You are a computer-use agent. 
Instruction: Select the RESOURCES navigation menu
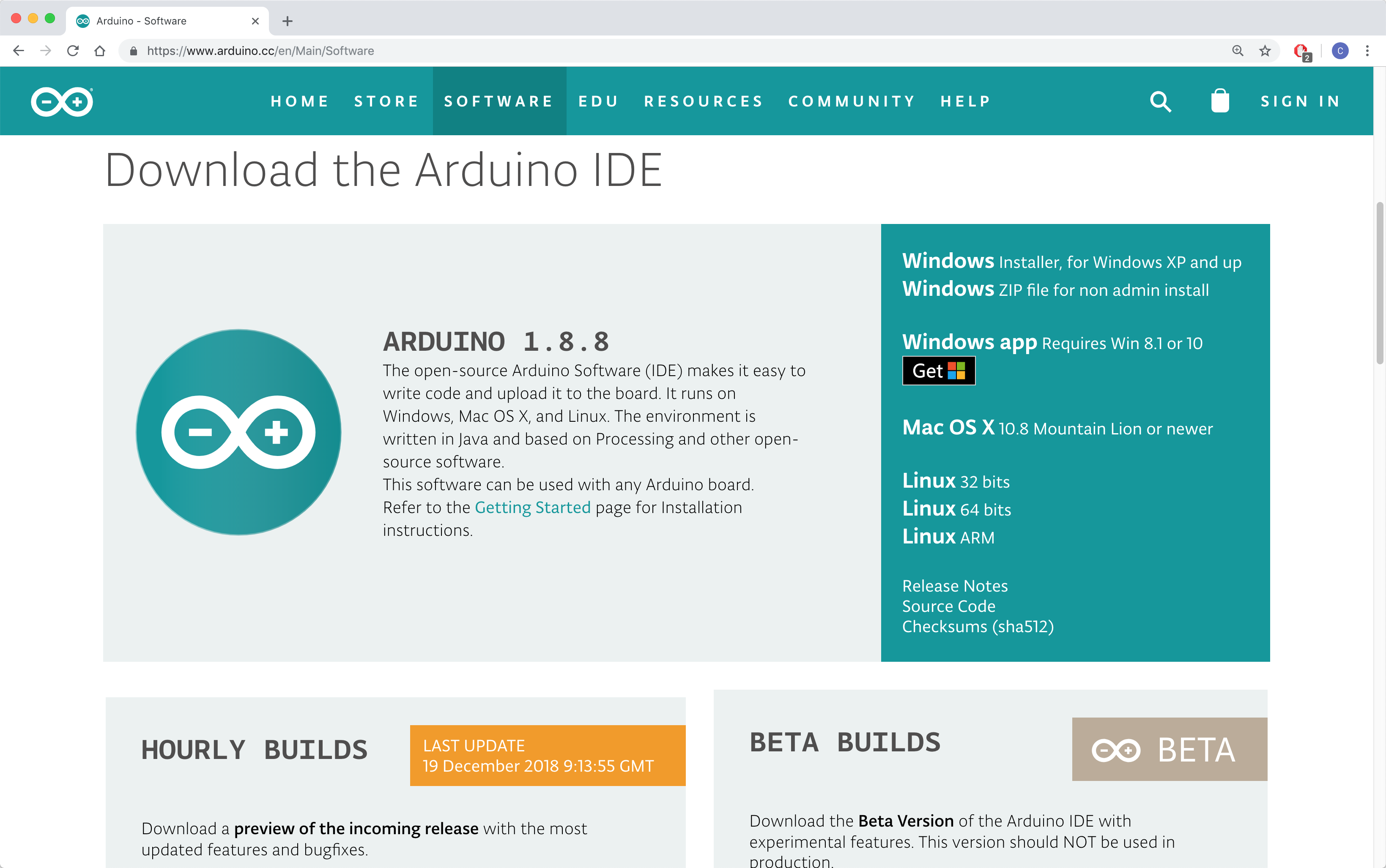[704, 101]
